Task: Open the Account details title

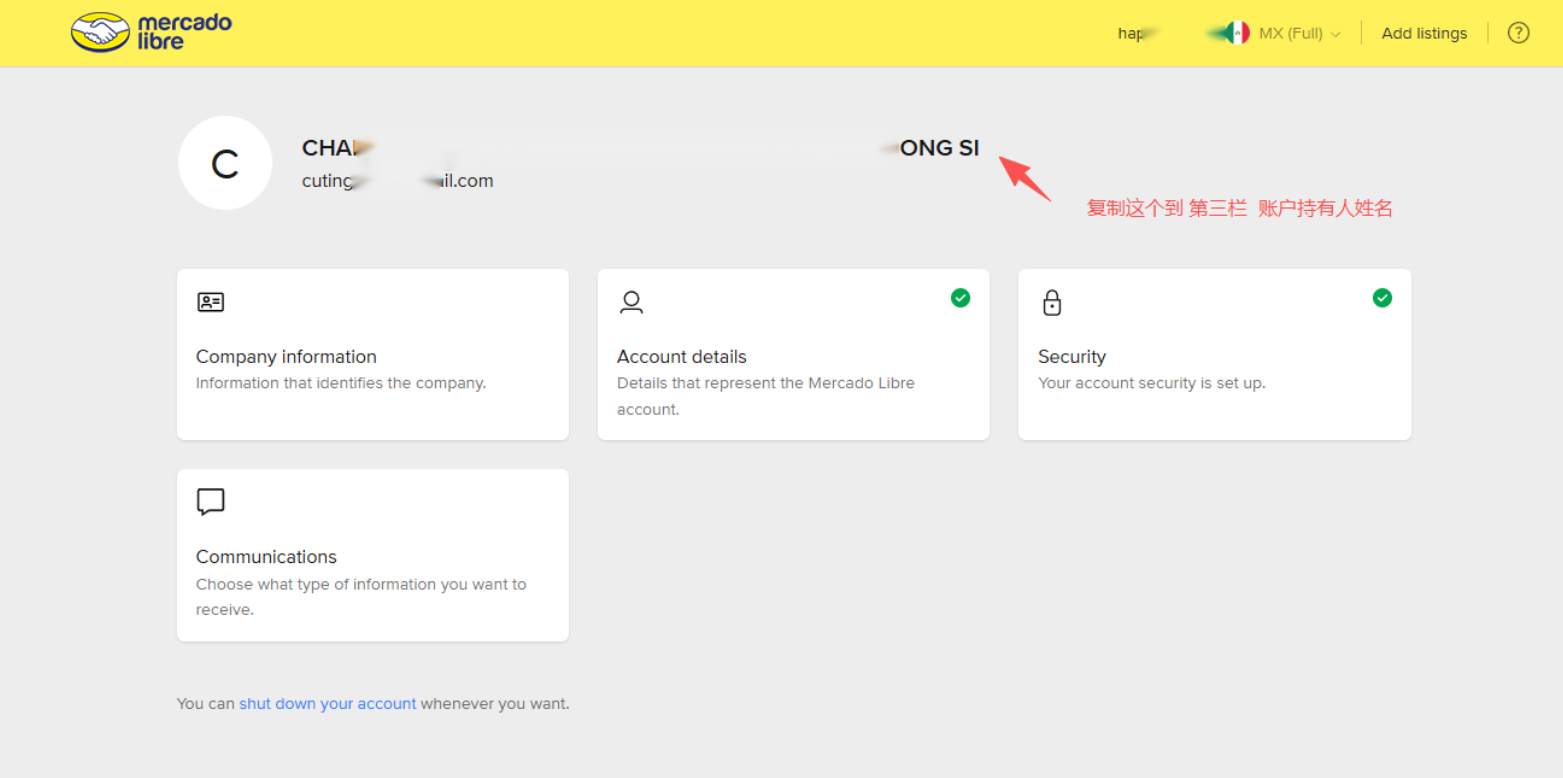Action: pos(681,357)
